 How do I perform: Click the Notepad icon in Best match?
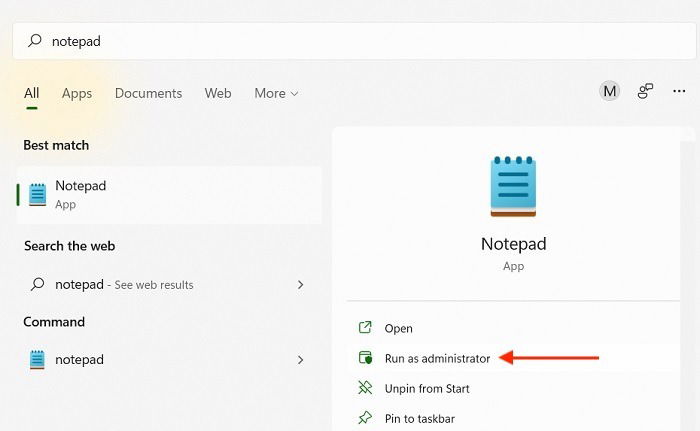[38, 195]
